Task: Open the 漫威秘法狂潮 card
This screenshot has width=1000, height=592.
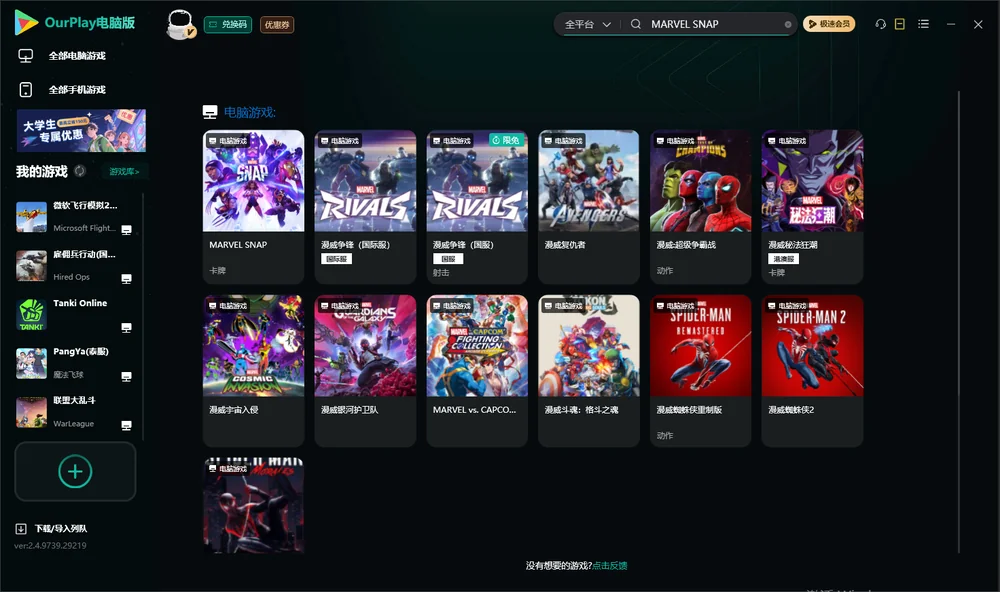Action: (x=812, y=207)
